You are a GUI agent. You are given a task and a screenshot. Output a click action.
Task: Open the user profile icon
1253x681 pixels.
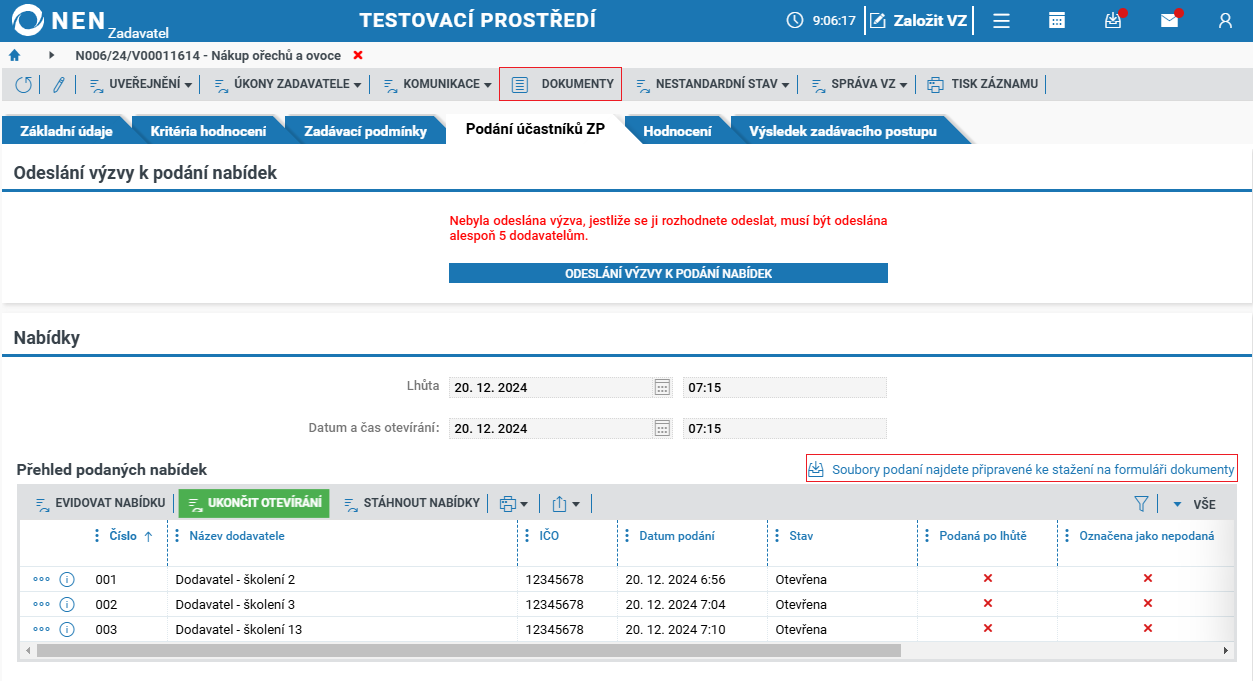tap(1225, 20)
